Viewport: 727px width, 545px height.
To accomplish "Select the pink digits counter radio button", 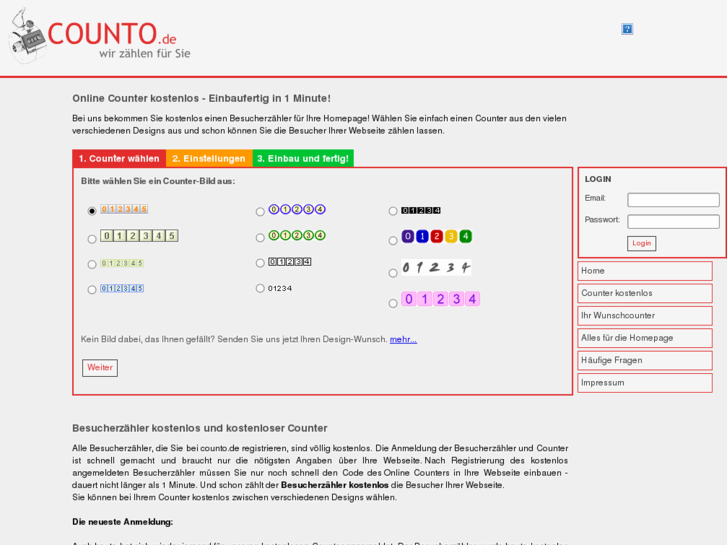I will pyautogui.click(x=393, y=304).
